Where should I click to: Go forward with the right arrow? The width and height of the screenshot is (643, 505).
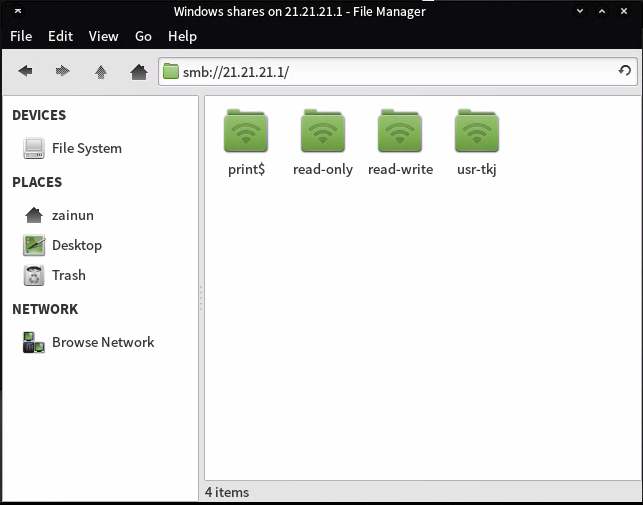tap(63, 71)
